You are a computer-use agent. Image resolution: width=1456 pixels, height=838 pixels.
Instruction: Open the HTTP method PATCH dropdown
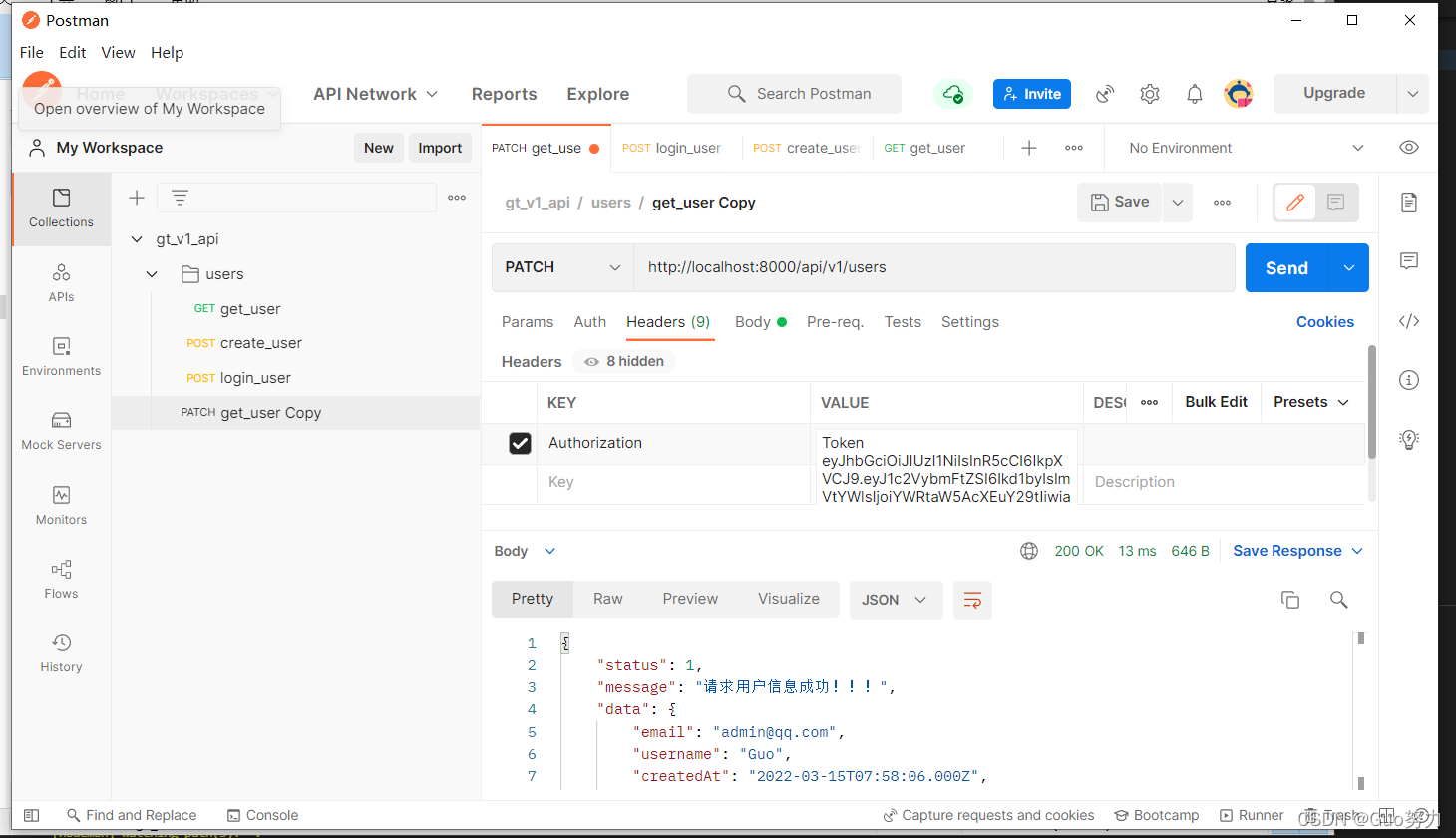562,267
